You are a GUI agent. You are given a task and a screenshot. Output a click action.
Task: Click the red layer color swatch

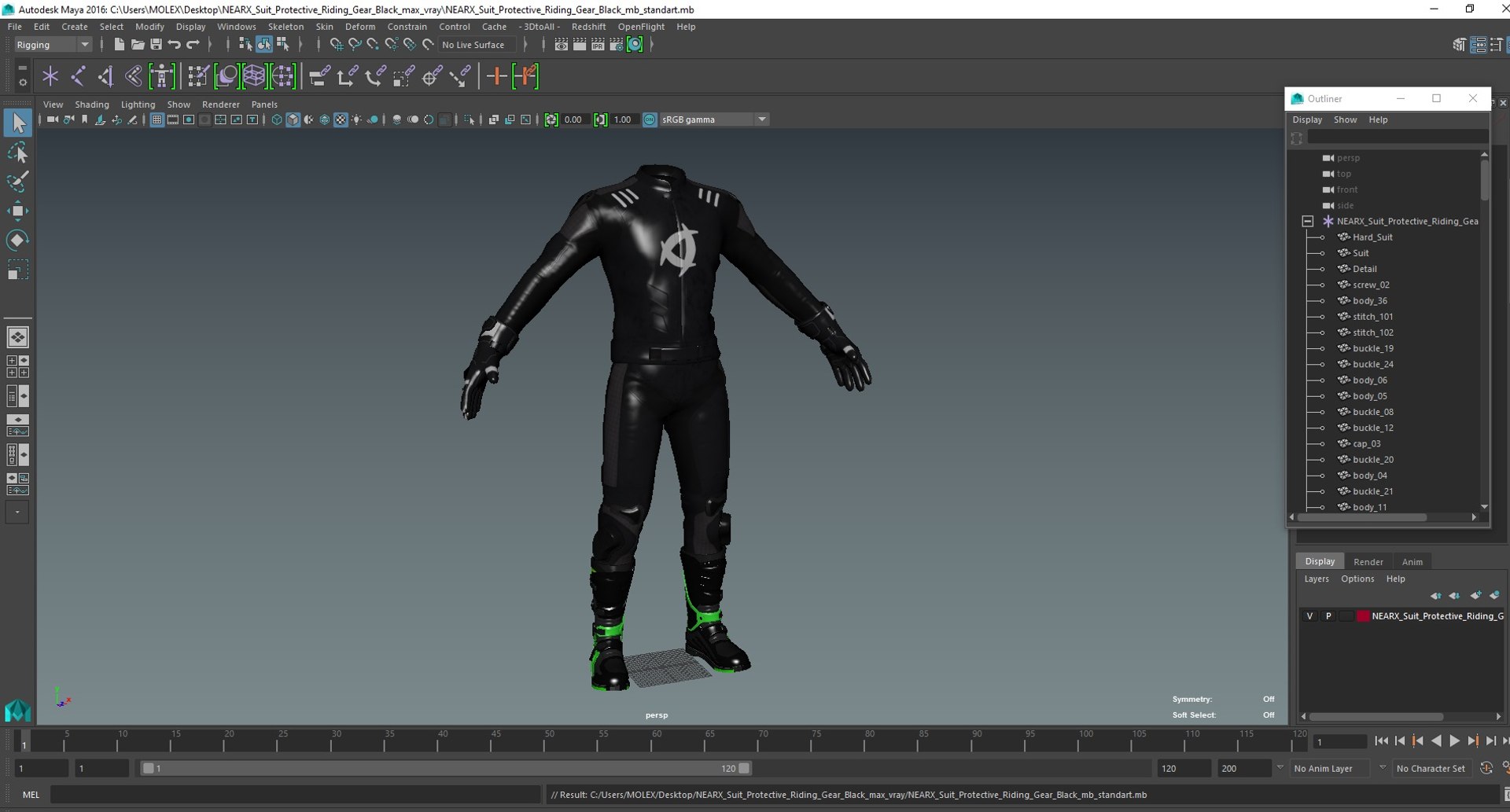click(1363, 616)
